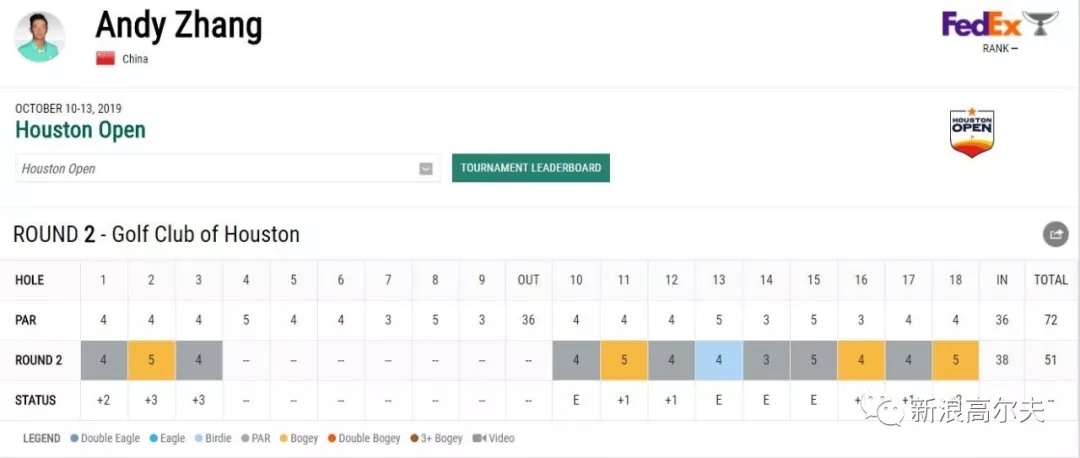Click the Double Bogey legend dot
Screen dimensions: 1080x458
pos(331,438)
